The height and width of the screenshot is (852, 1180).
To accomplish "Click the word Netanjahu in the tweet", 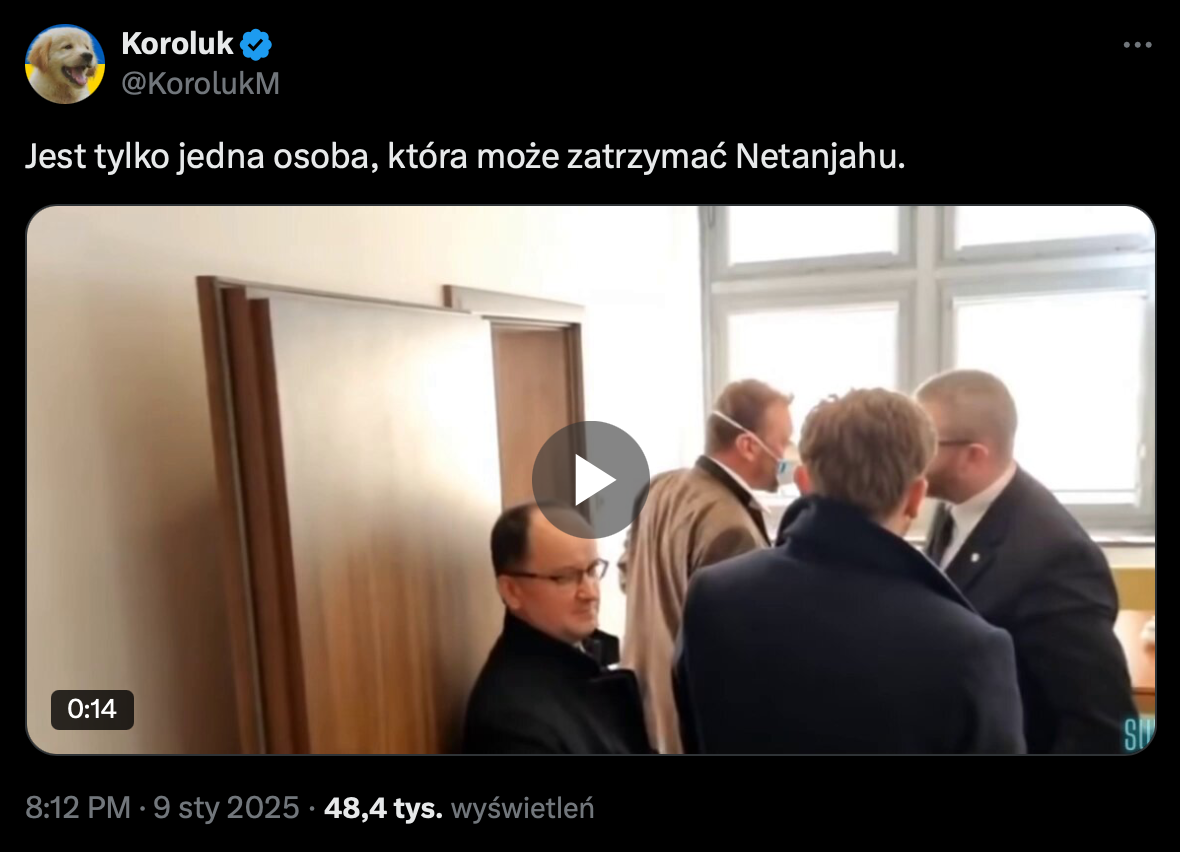I will click(820, 157).
